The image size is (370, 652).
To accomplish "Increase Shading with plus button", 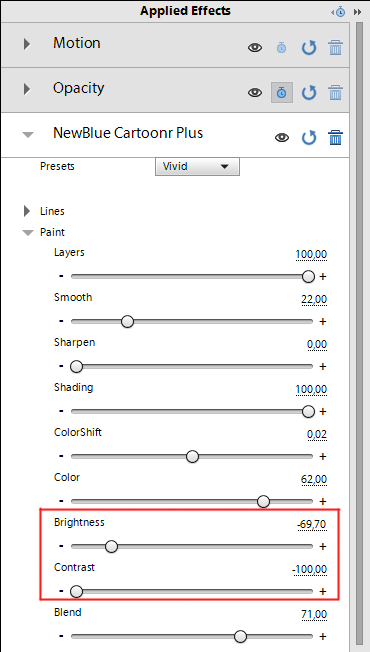I will pos(323,412).
